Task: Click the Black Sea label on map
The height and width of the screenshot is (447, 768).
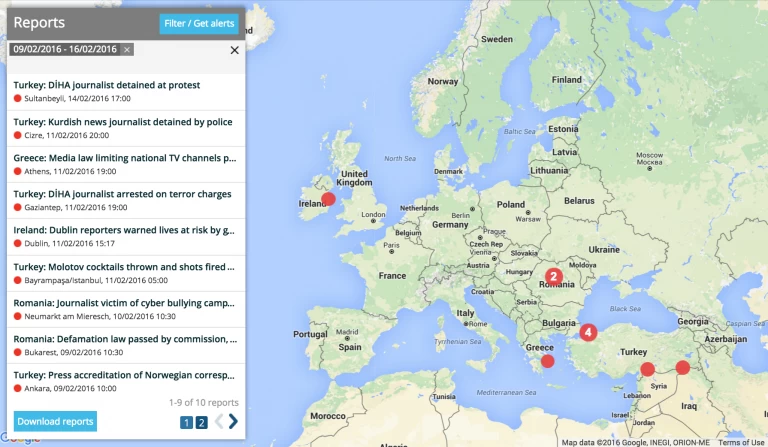Action: pos(625,309)
